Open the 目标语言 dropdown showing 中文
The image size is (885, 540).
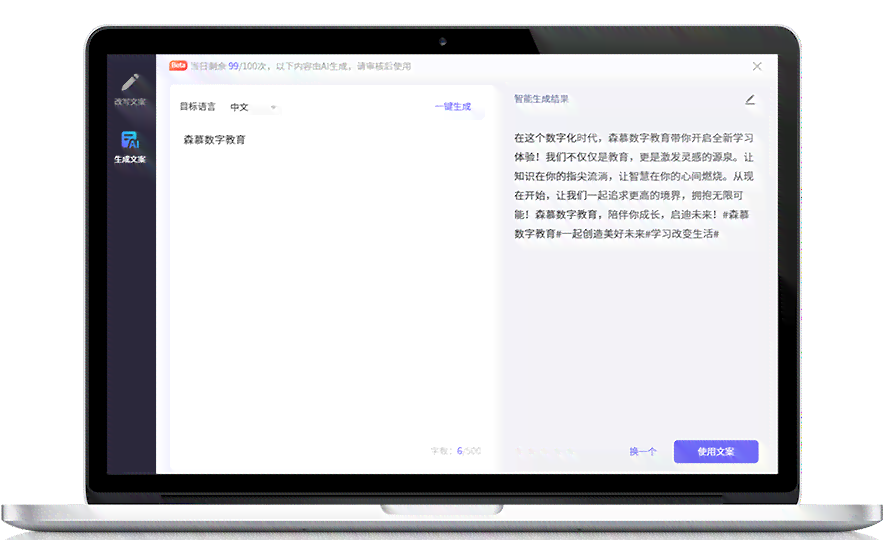[253, 107]
